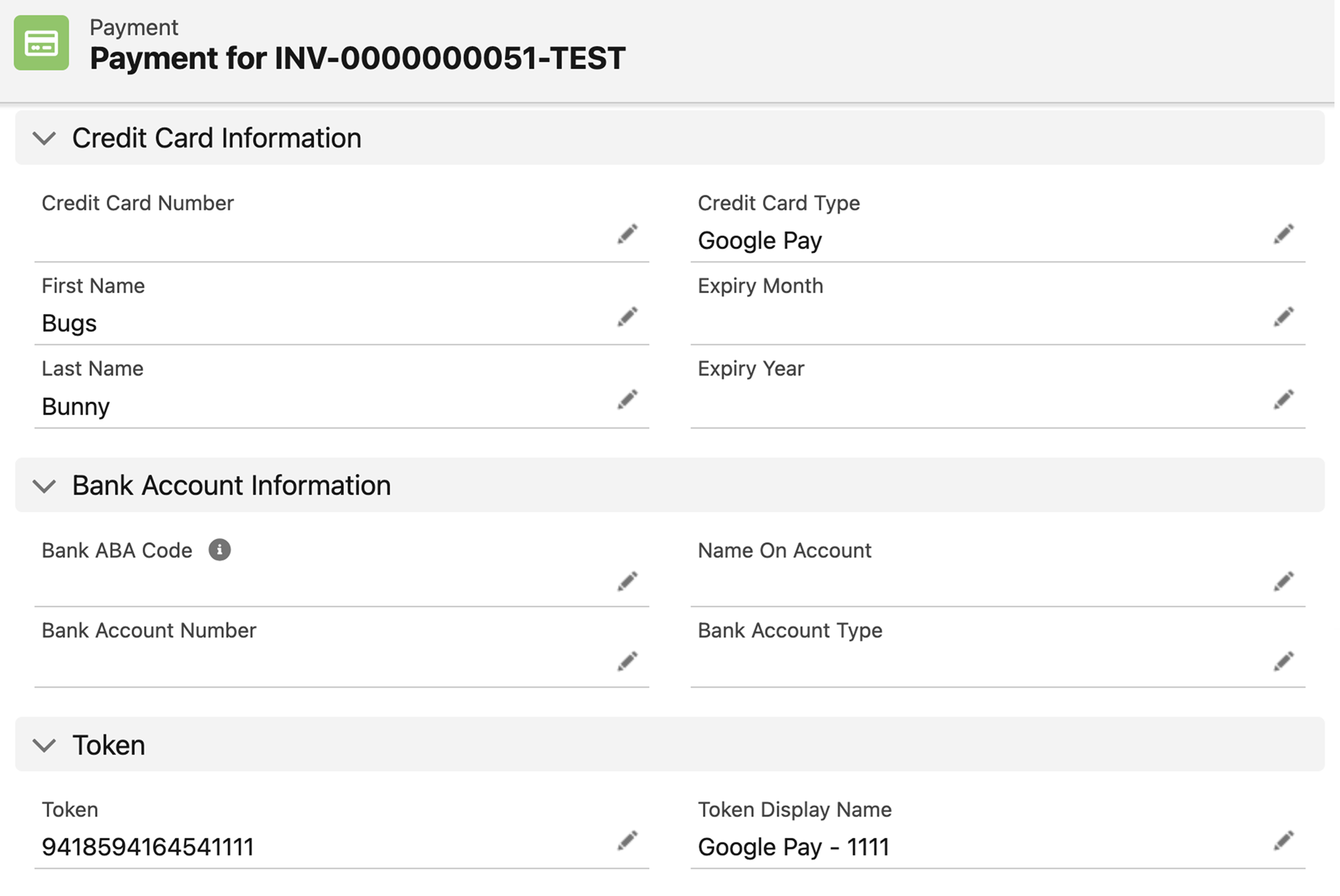Collapse Bank Account Information section chevron

click(x=44, y=486)
